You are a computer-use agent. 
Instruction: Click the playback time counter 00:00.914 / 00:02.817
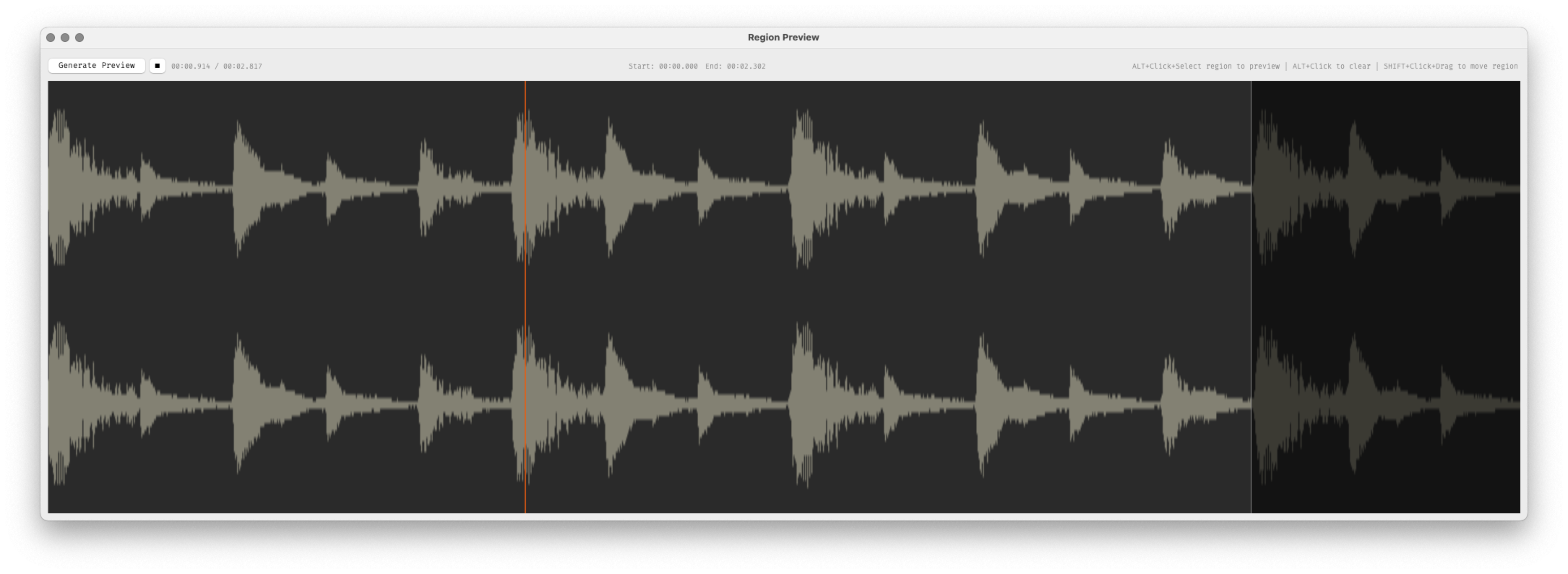coord(217,67)
